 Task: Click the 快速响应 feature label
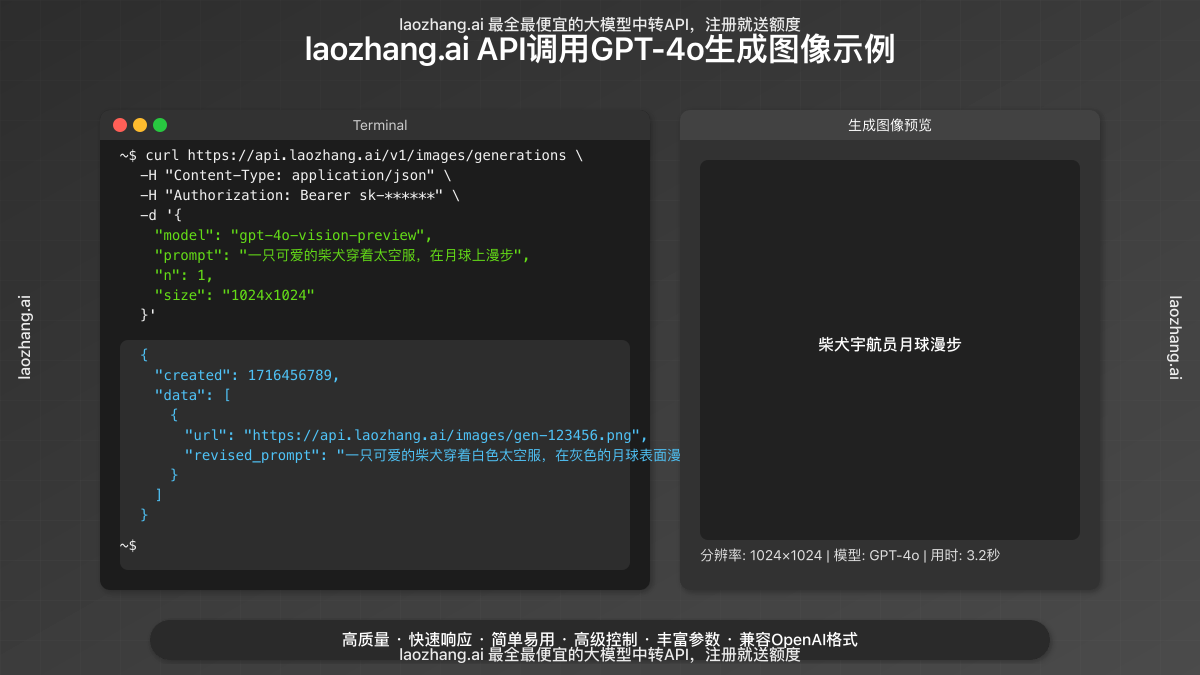(440, 640)
